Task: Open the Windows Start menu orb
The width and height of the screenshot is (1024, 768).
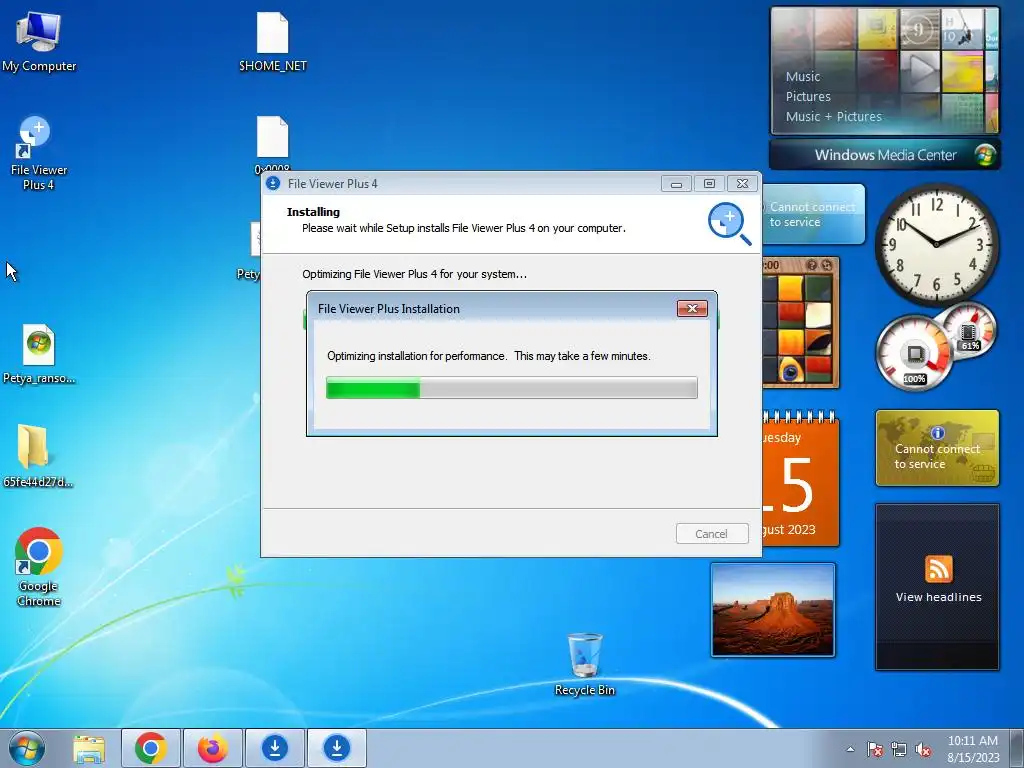Action: pyautogui.click(x=27, y=748)
